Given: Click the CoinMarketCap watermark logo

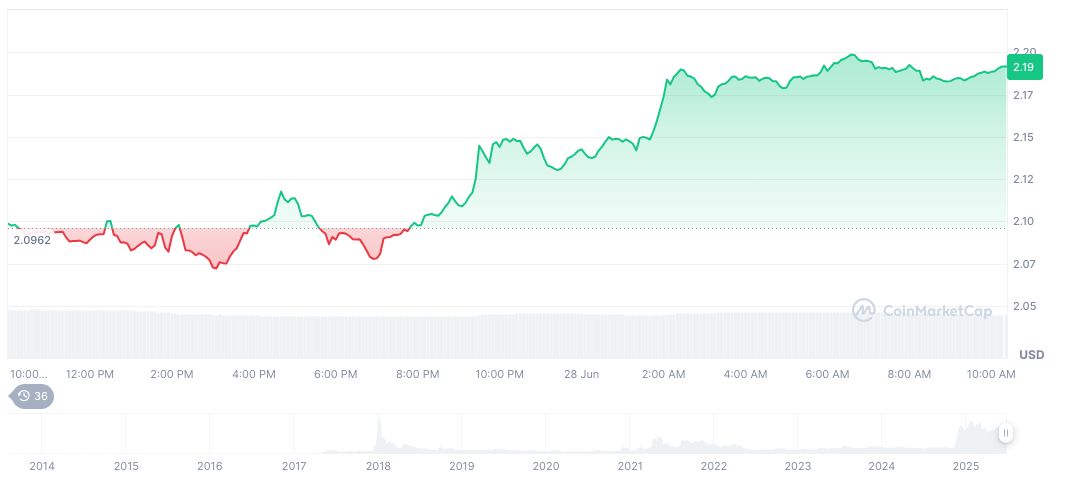Looking at the screenshot, I should [x=922, y=311].
